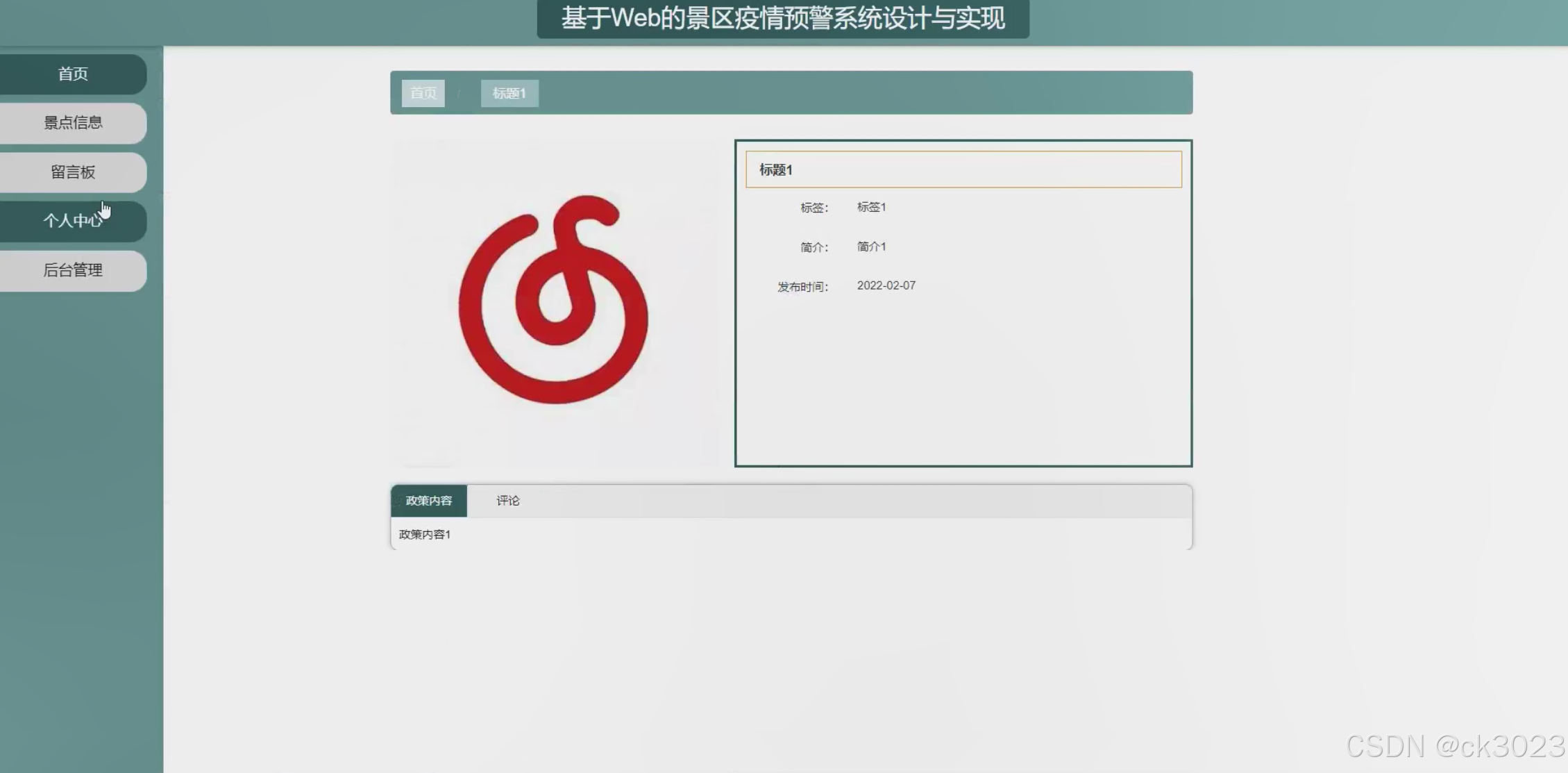
Task: Click the 简介: field label
Action: (x=813, y=247)
